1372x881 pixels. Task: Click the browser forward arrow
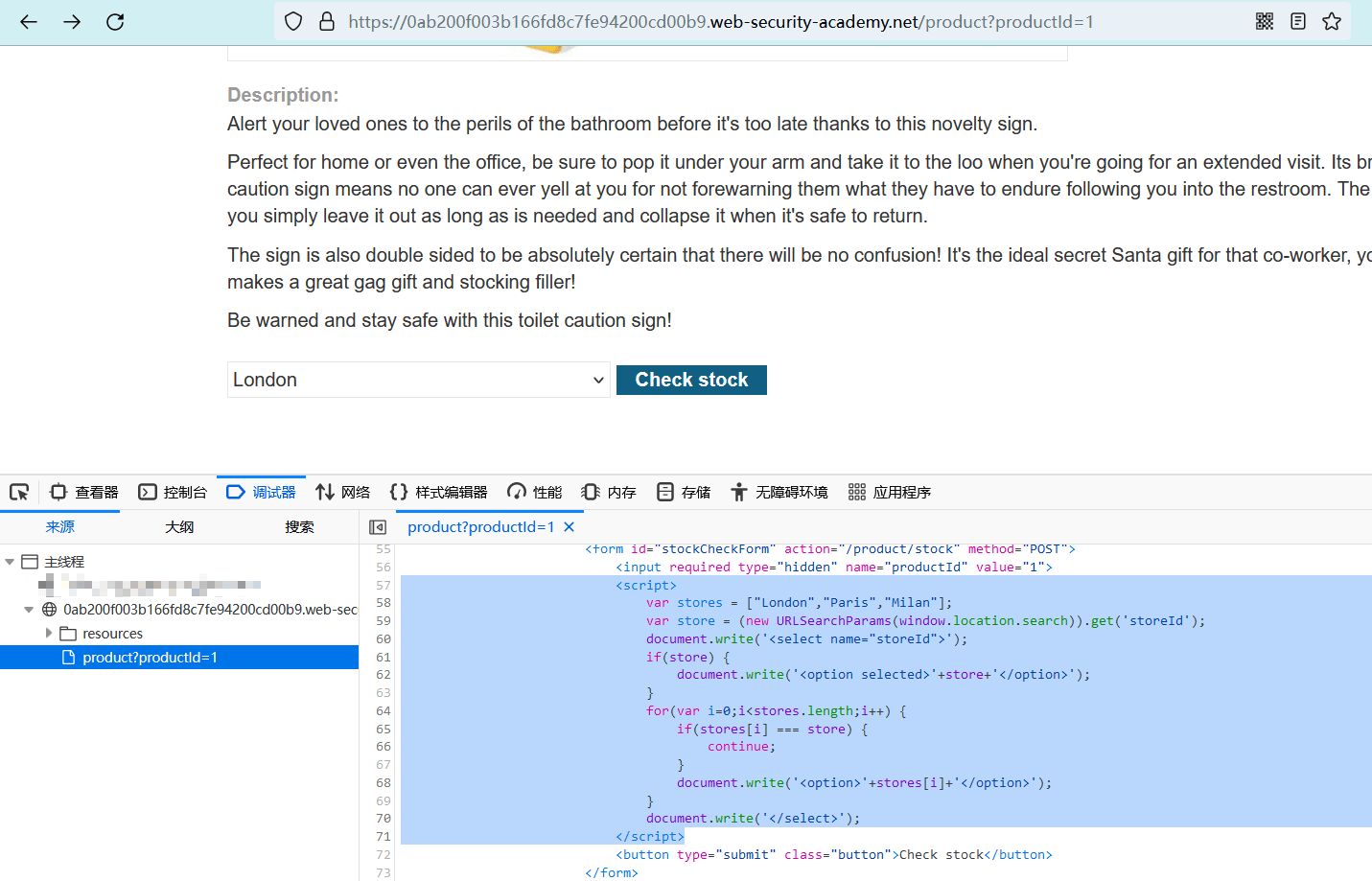click(x=72, y=22)
